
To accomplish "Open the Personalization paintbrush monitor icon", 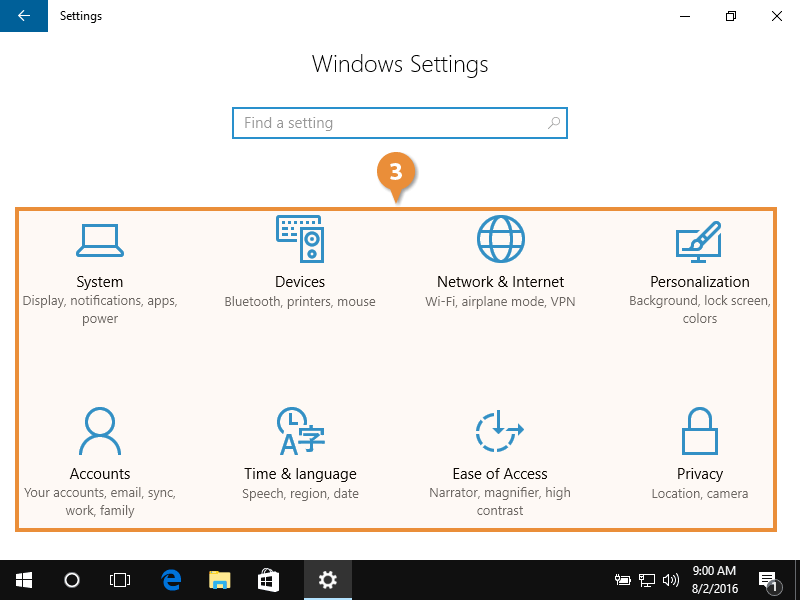I will 698,241.
